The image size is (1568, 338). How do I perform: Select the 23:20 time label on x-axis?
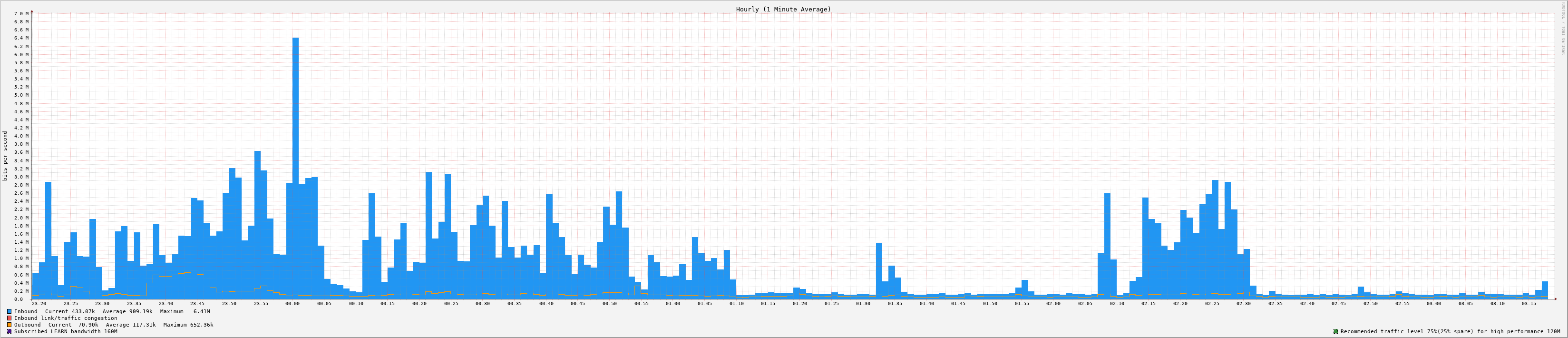(39, 304)
